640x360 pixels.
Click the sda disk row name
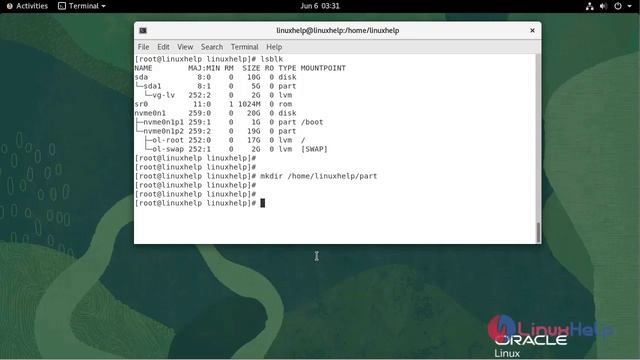coord(141,77)
